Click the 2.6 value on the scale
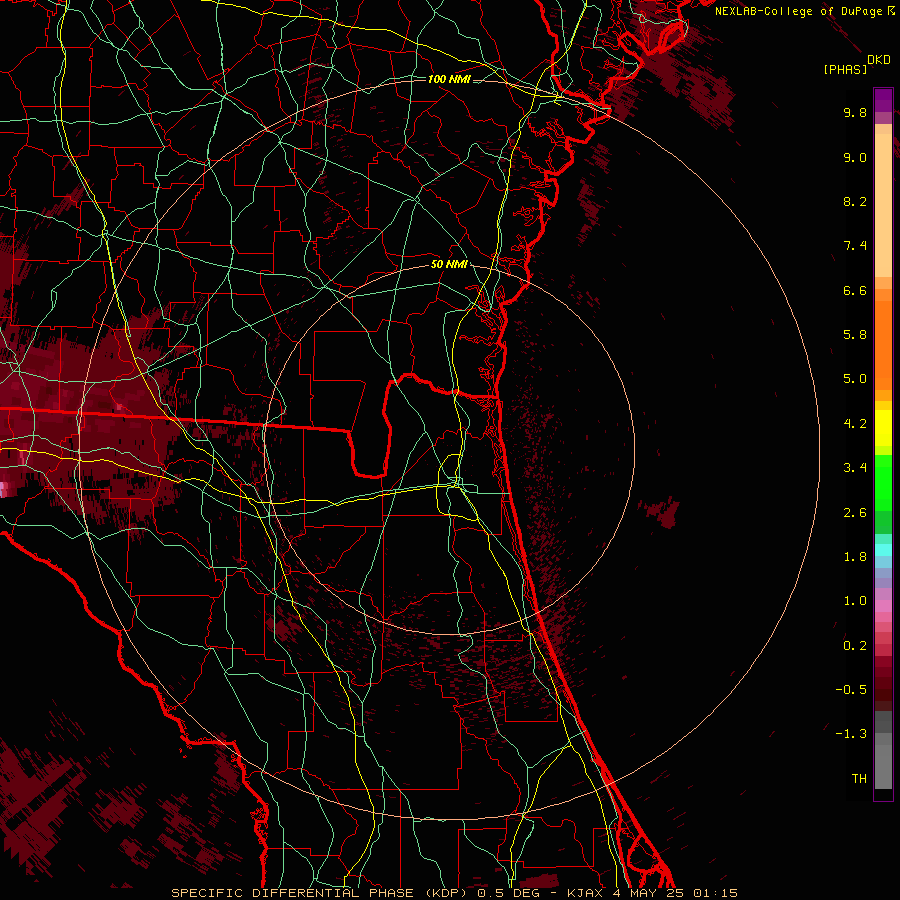The height and width of the screenshot is (900, 900). [x=855, y=513]
